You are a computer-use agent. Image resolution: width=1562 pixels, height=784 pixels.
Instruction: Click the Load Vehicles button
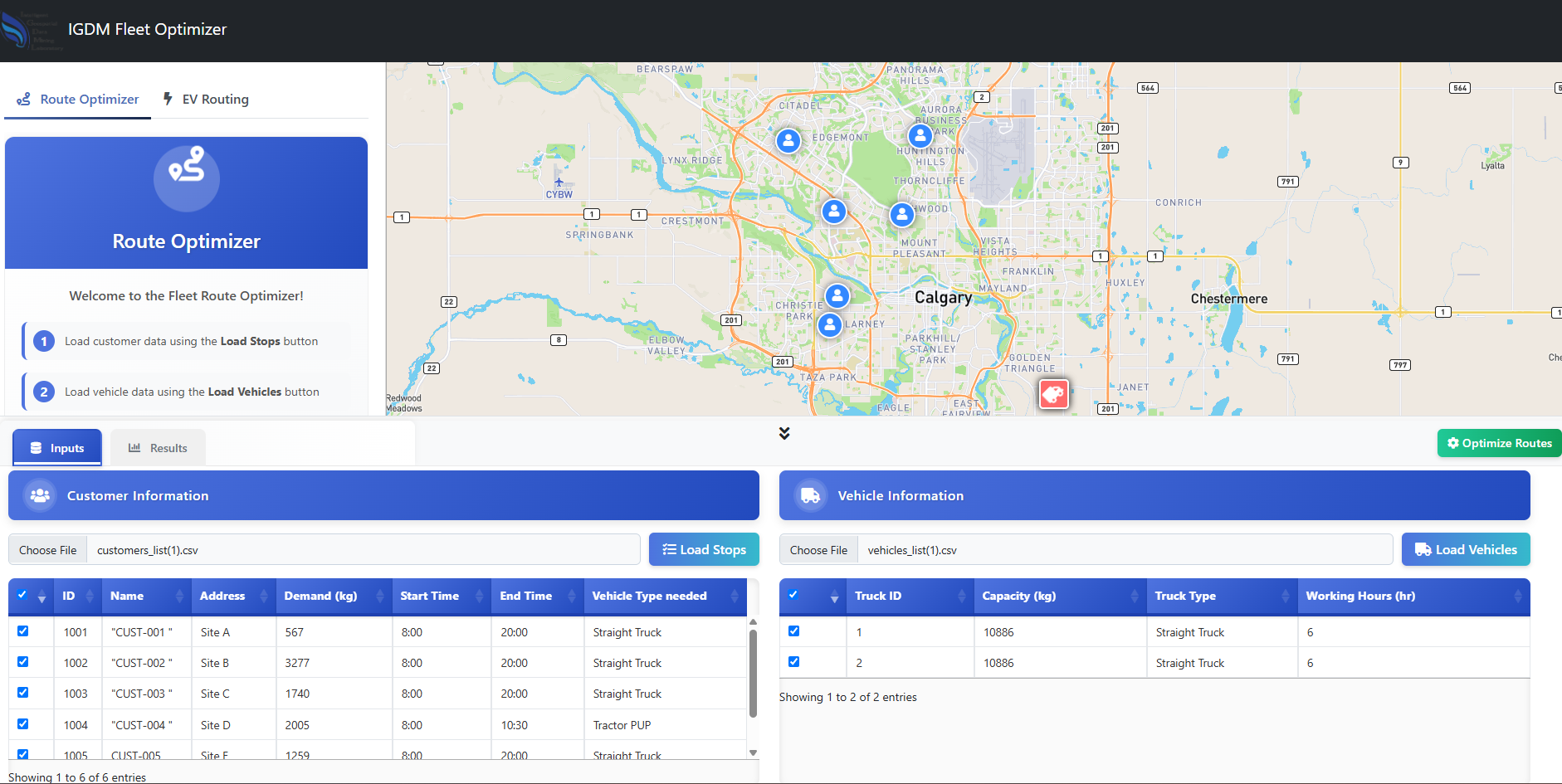1466,549
